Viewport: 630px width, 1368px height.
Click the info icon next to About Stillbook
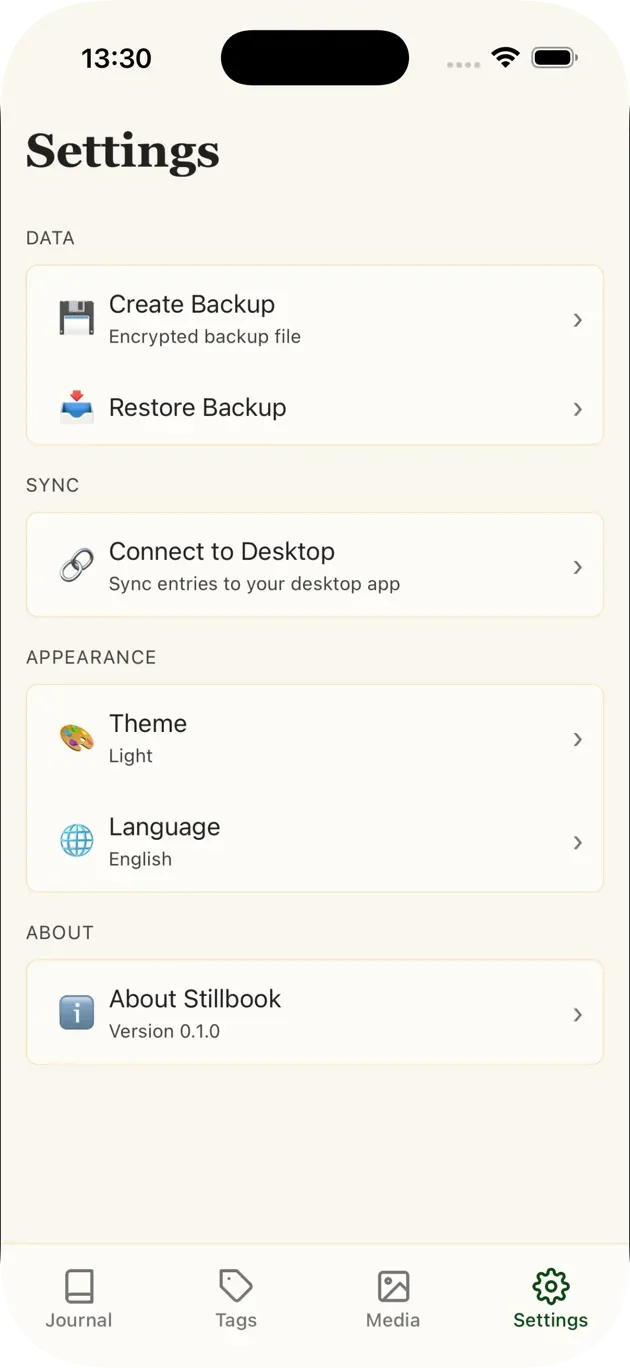76,1012
